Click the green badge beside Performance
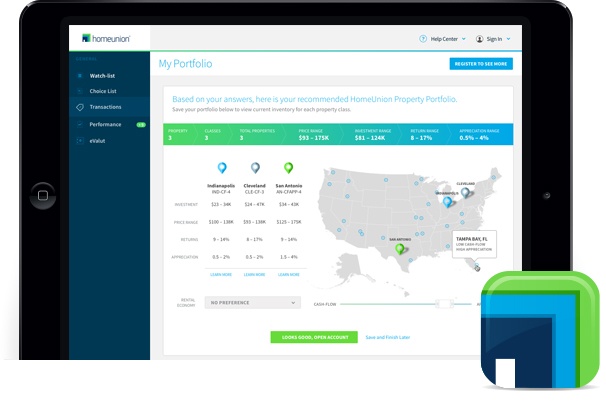Viewport: 606px width, 402px height. point(141,124)
